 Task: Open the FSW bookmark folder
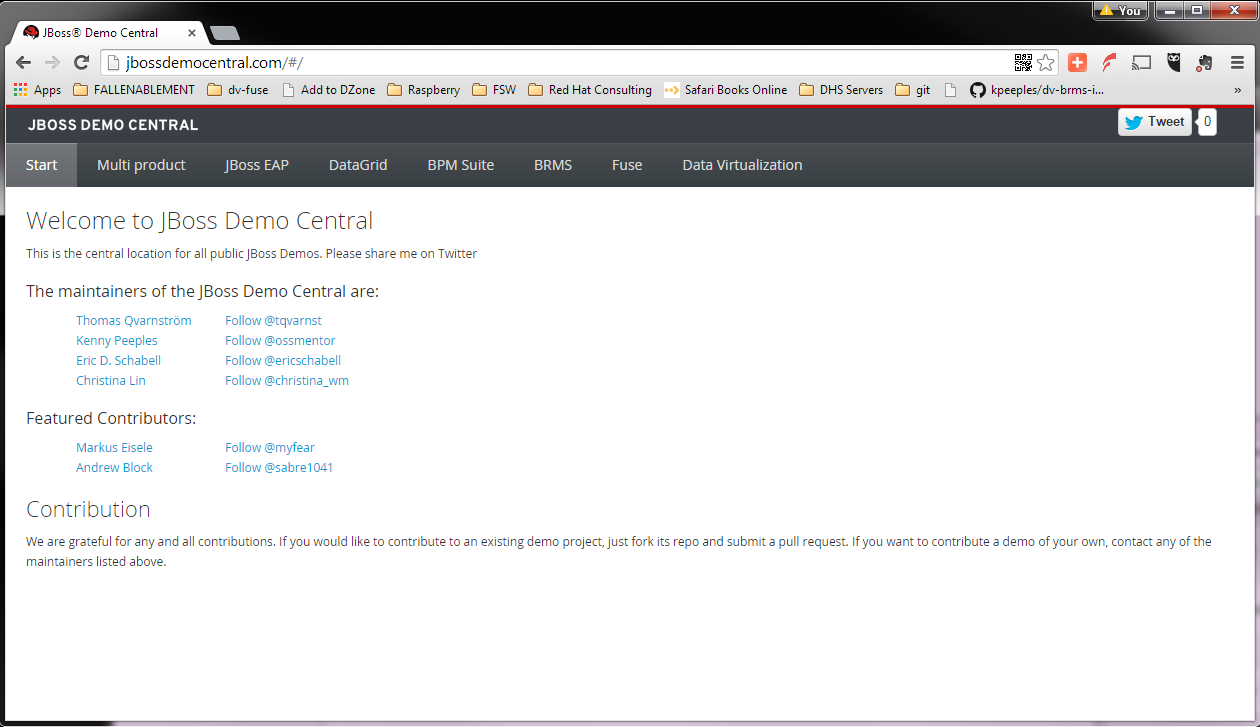494,90
